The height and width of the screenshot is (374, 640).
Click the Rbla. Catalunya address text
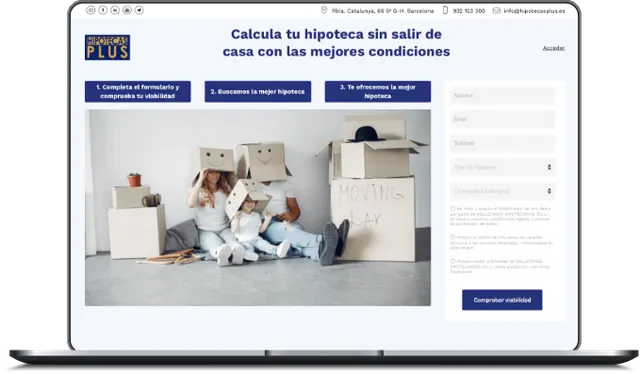pyautogui.click(x=383, y=11)
